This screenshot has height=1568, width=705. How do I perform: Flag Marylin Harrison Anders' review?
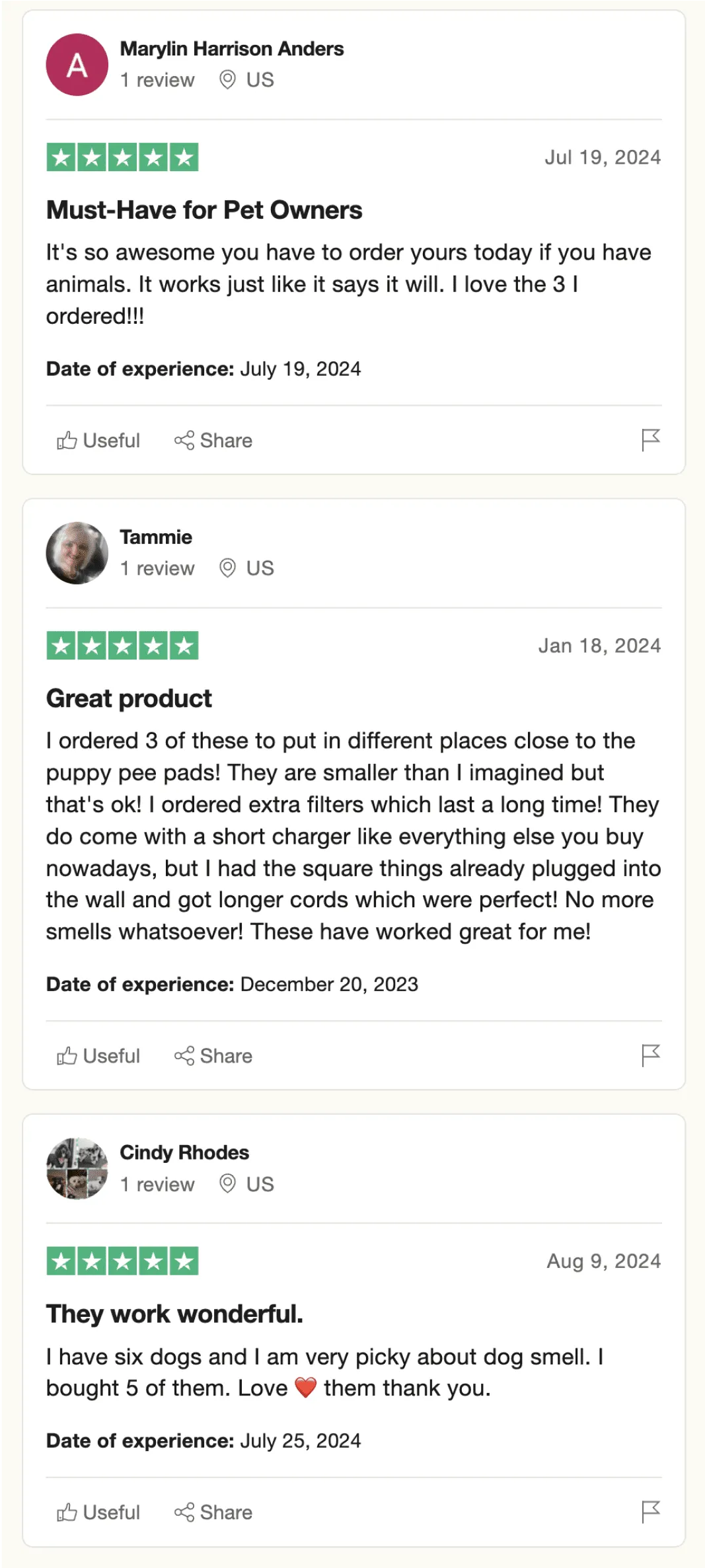pyautogui.click(x=650, y=439)
